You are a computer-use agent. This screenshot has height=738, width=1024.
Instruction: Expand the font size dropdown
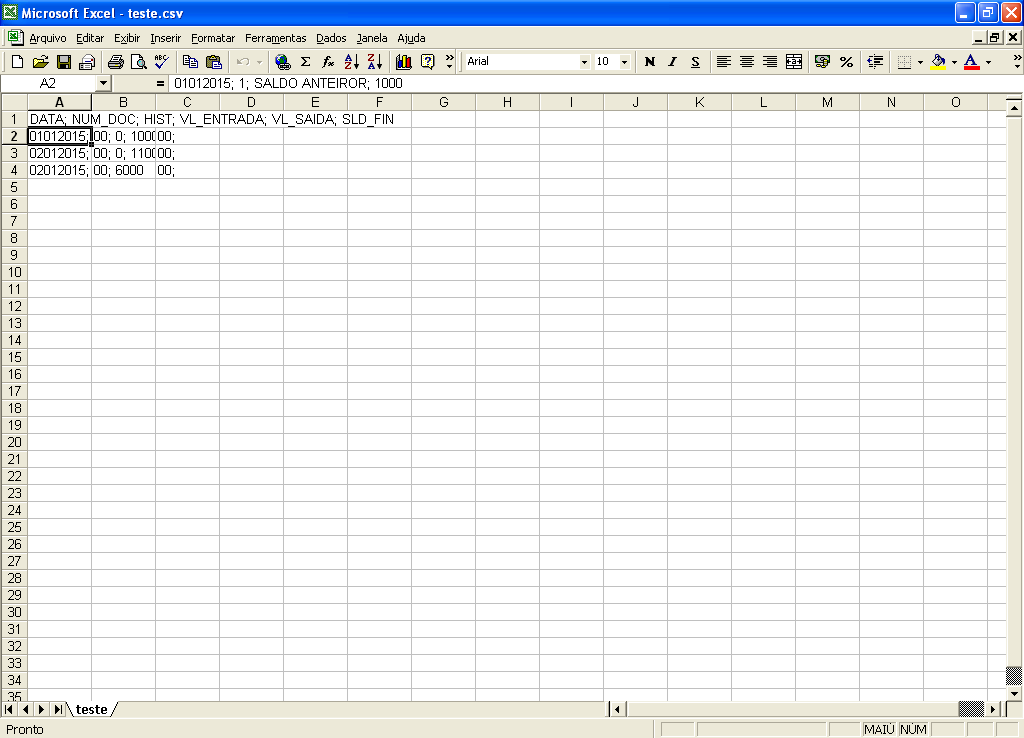[624, 62]
